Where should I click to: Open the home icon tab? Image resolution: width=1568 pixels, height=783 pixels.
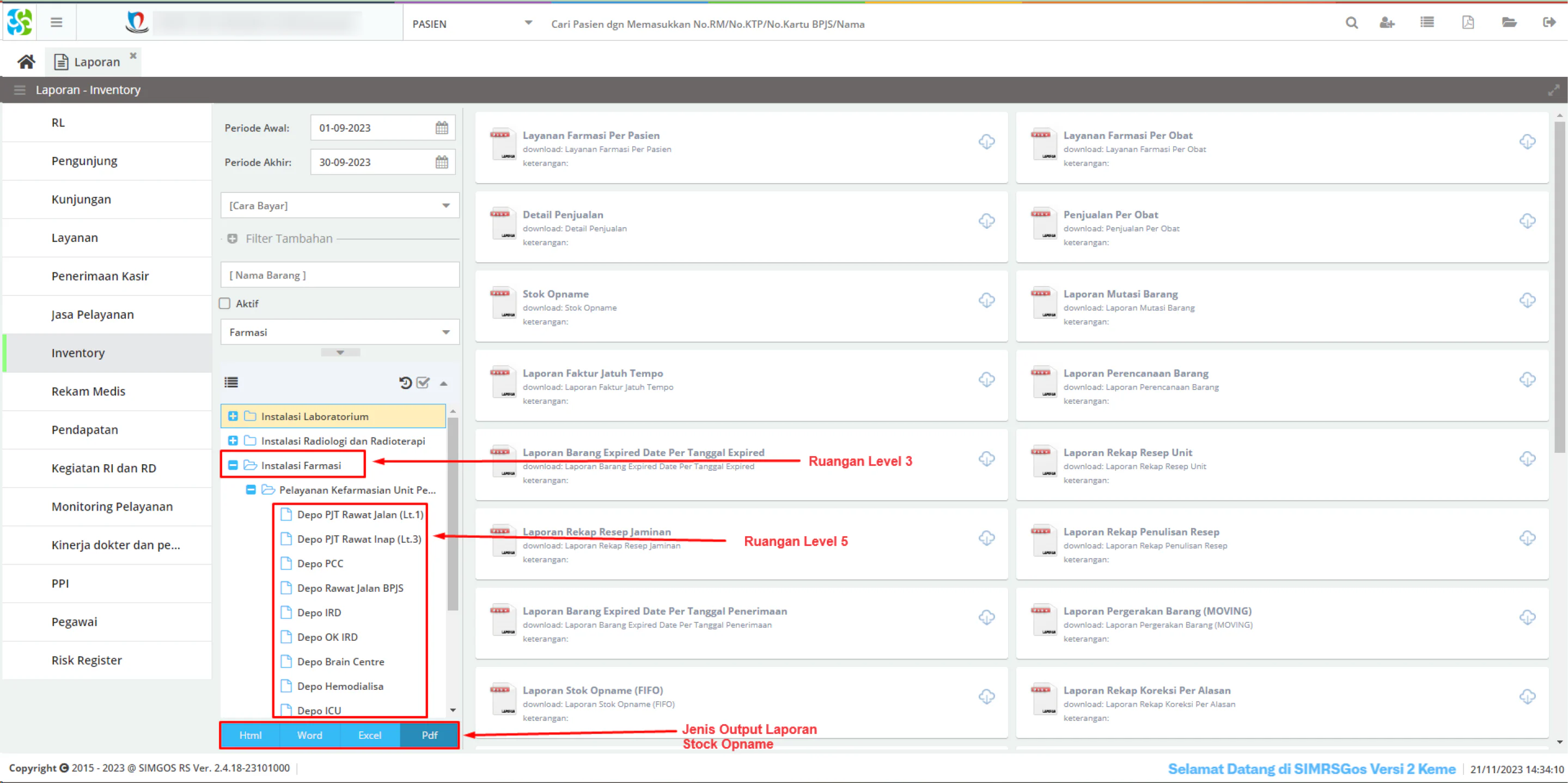[x=26, y=62]
